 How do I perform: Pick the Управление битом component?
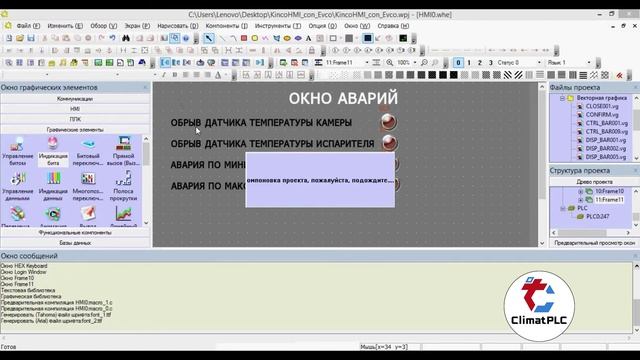(x=18, y=151)
